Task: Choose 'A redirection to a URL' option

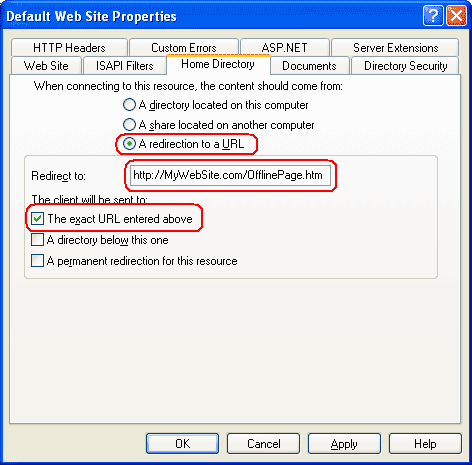Action: pyautogui.click(x=129, y=144)
